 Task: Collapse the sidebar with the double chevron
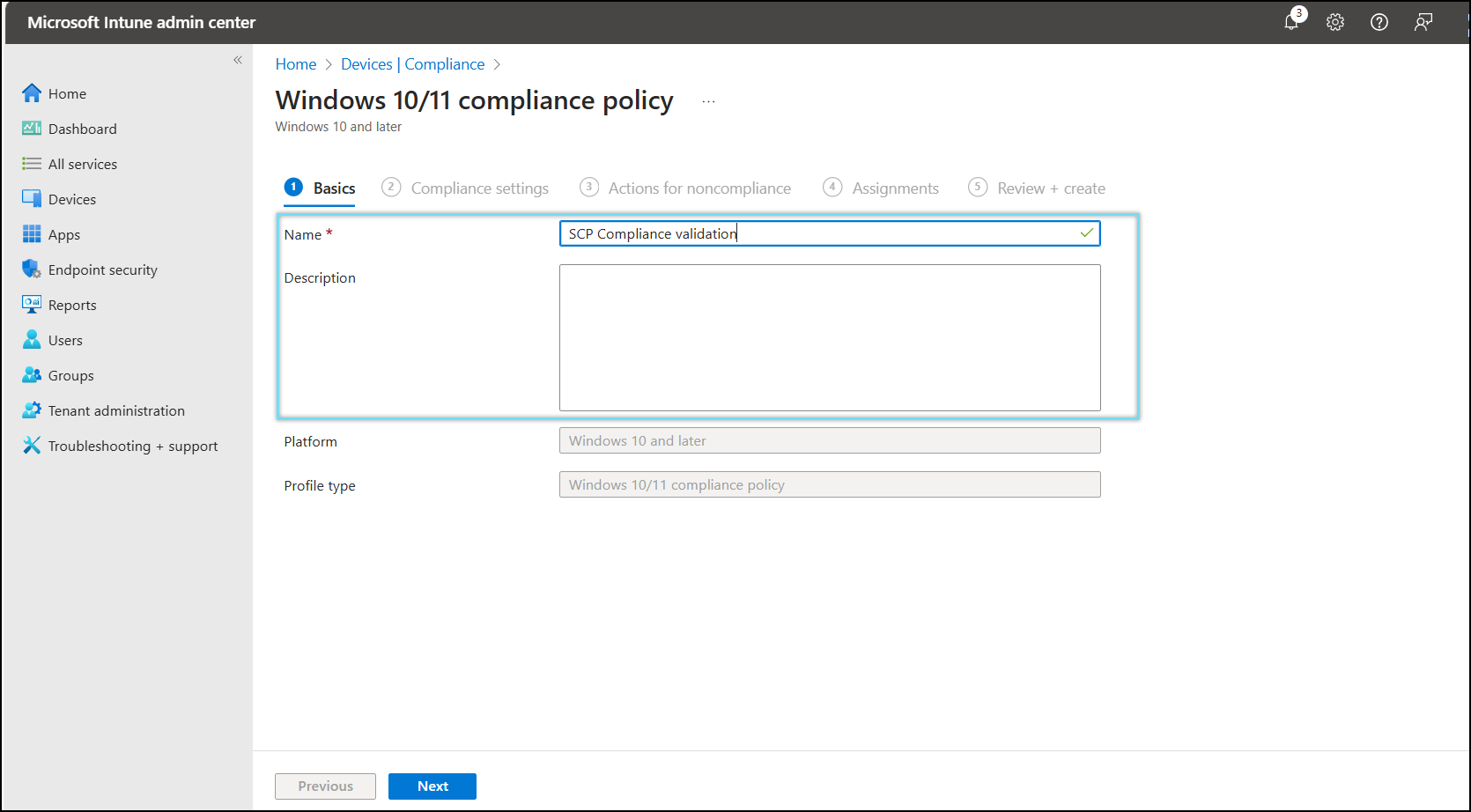238,60
